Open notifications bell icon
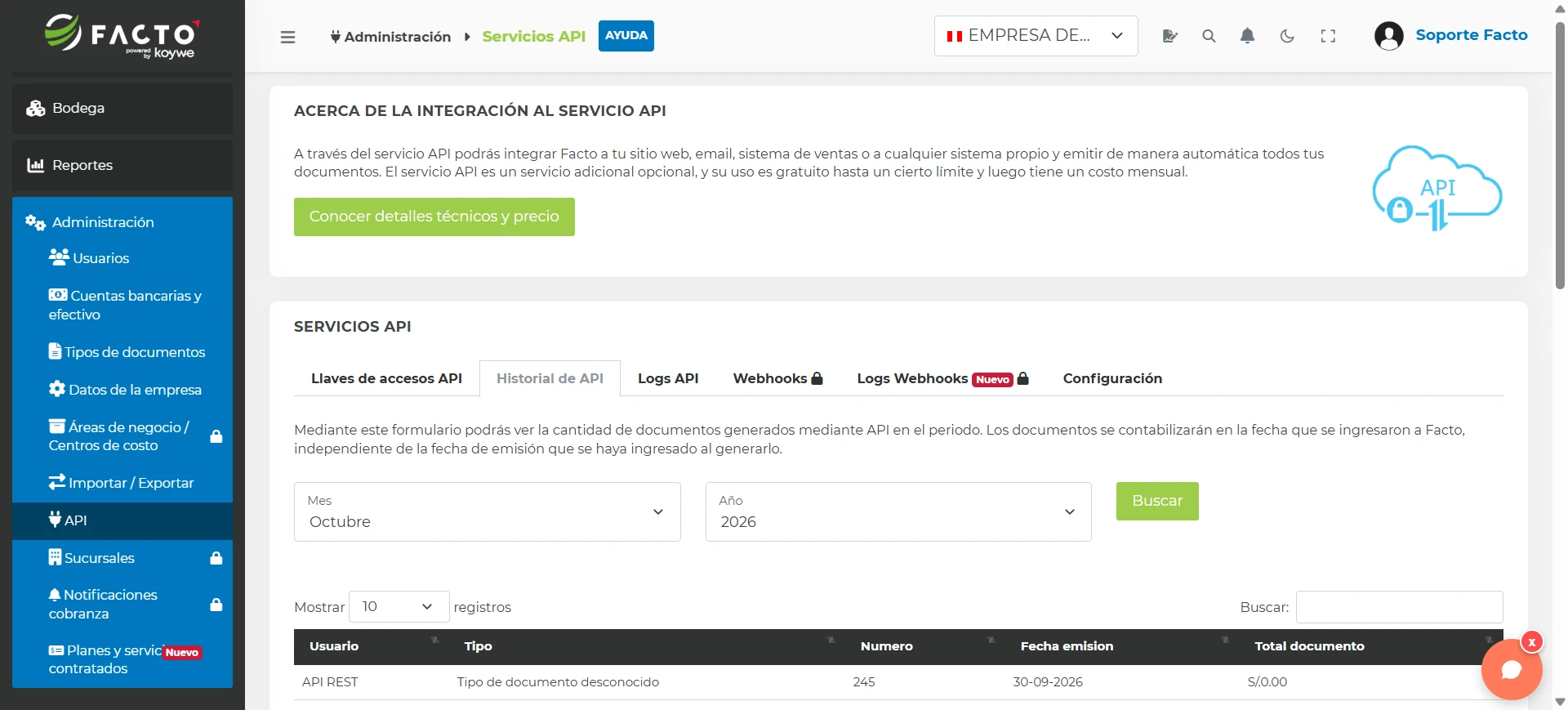 point(1247,36)
